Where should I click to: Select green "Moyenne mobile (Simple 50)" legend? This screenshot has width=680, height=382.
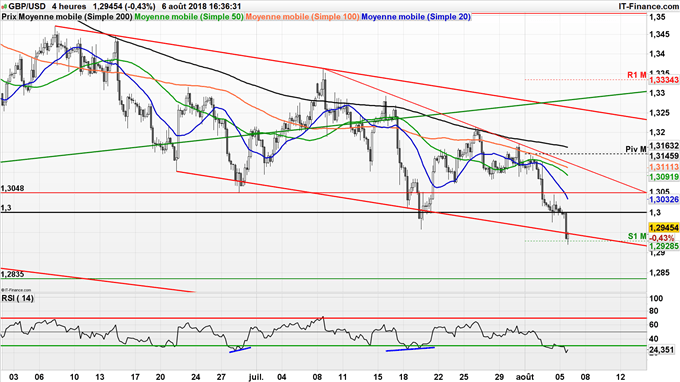(189, 17)
